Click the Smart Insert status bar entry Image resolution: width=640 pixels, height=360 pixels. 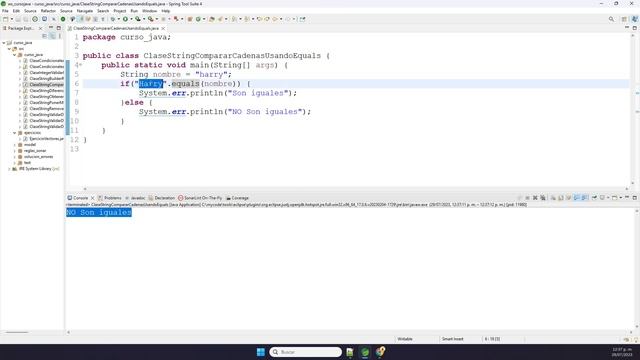453,339
